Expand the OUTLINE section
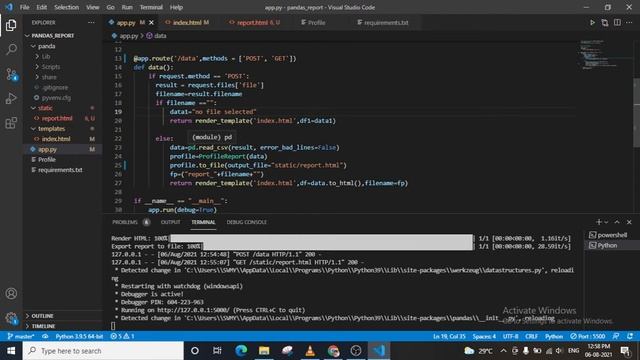 coord(42,316)
